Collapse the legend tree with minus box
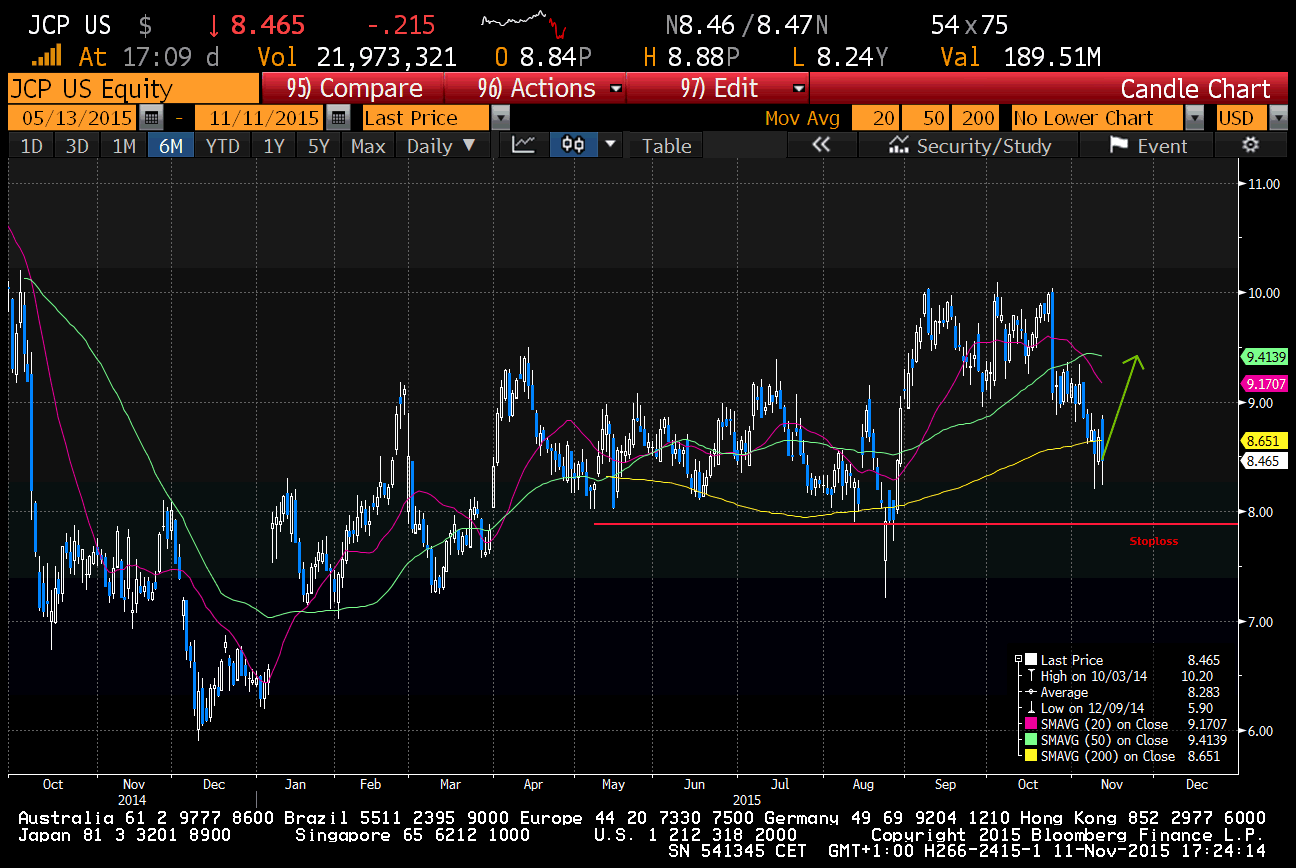Screen dimensions: 1296x868 (1019, 660)
